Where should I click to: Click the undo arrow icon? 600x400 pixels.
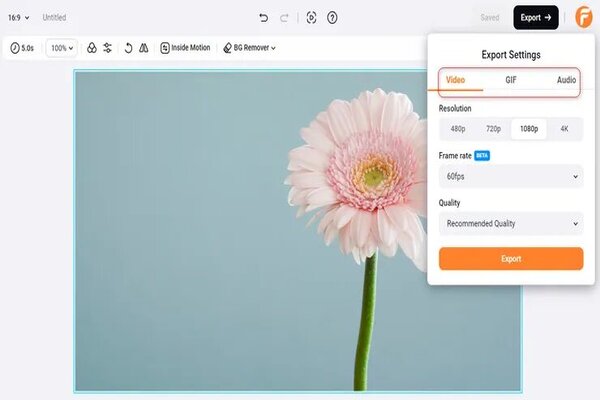264,18
